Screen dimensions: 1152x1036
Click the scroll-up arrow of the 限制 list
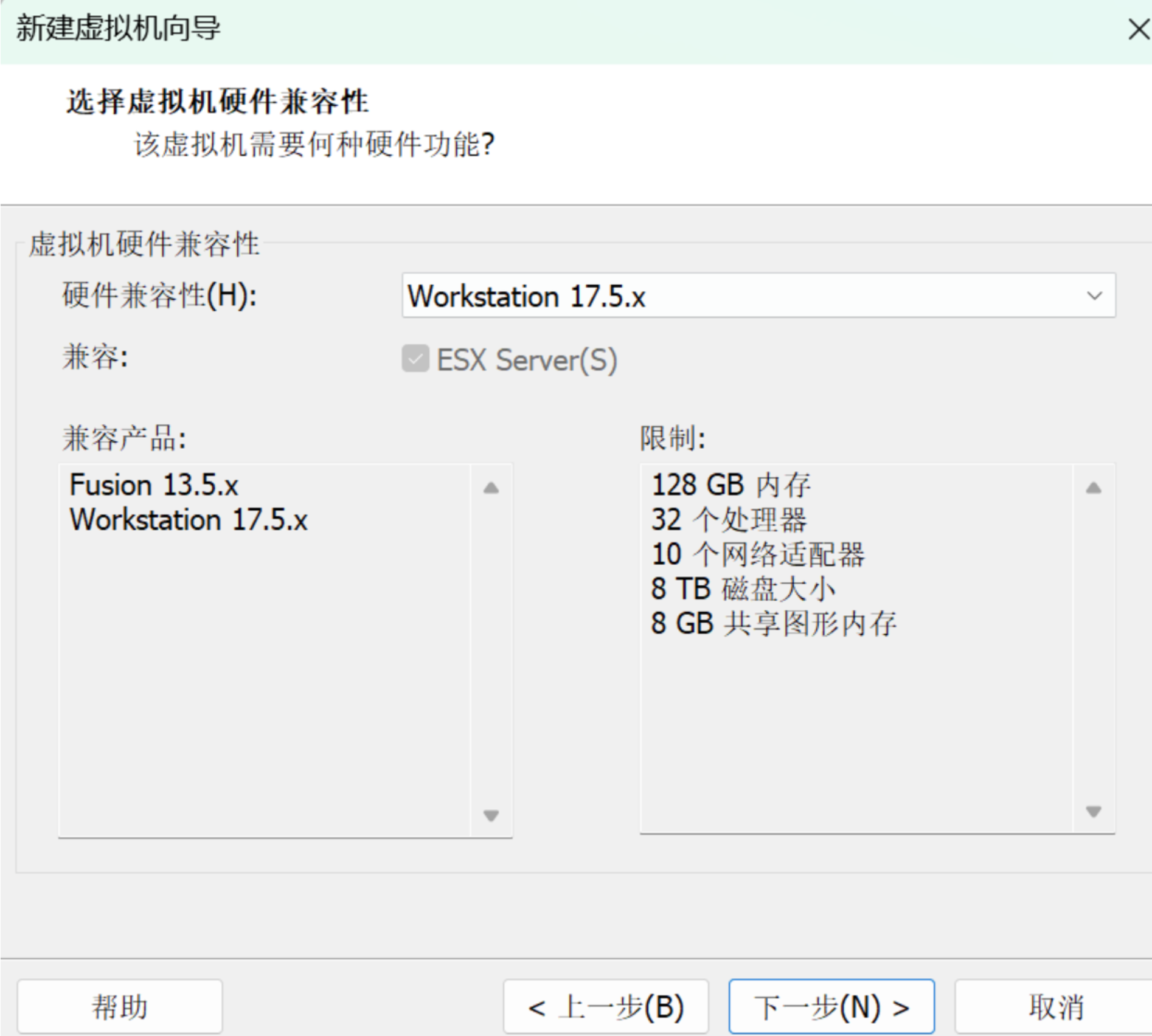pyautogui.click(x=1095, y=486)
